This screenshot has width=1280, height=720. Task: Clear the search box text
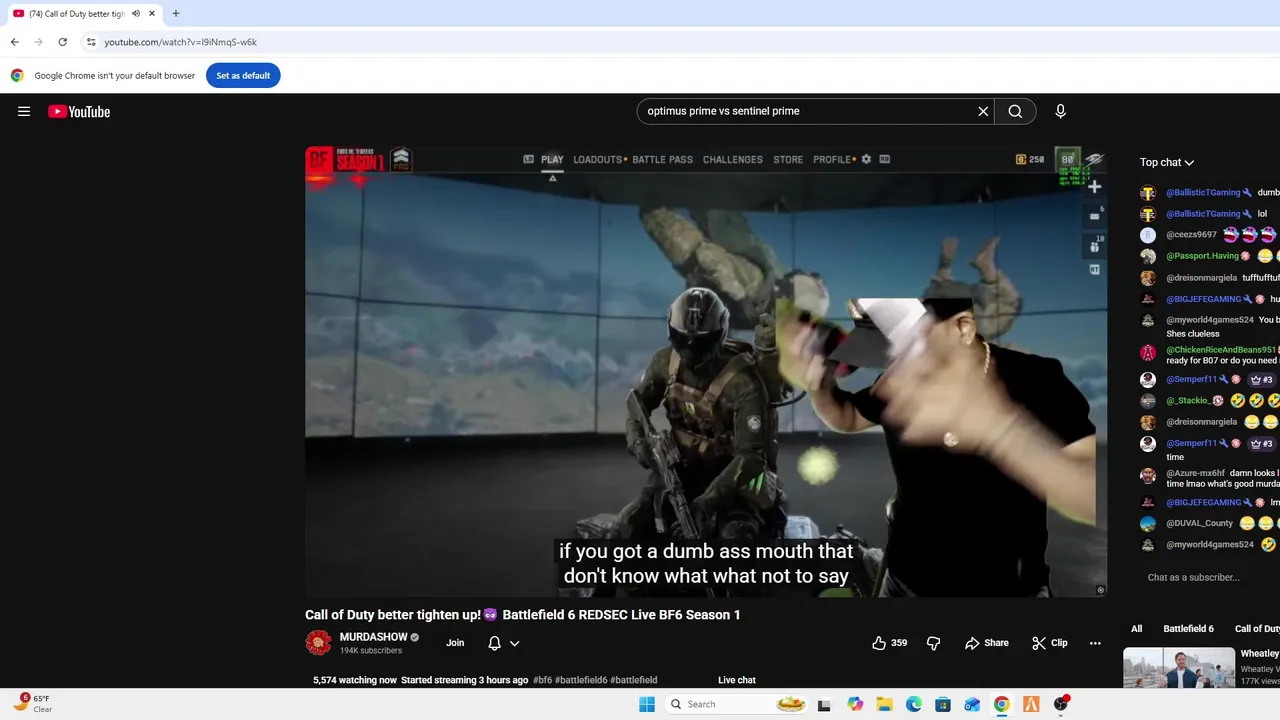pos(983,111)
